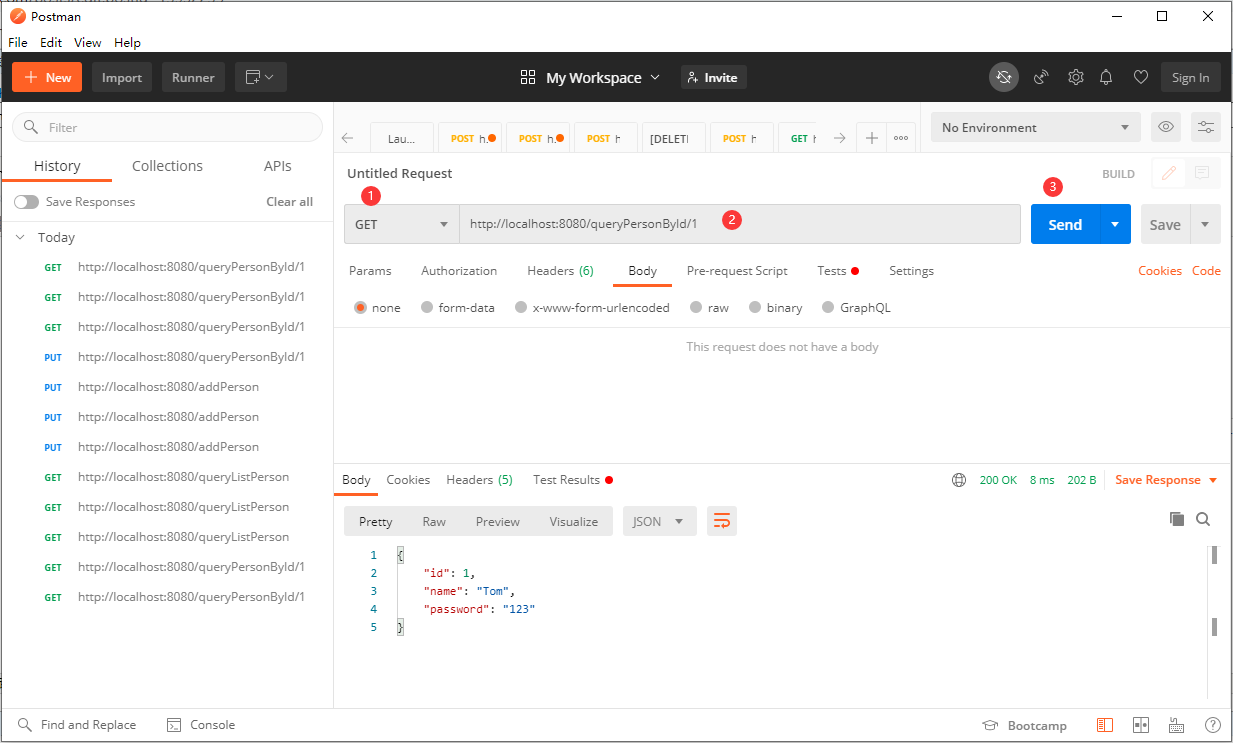Open the Save button dropdown arrow

pyautogui.click(x=1205, y=224)
